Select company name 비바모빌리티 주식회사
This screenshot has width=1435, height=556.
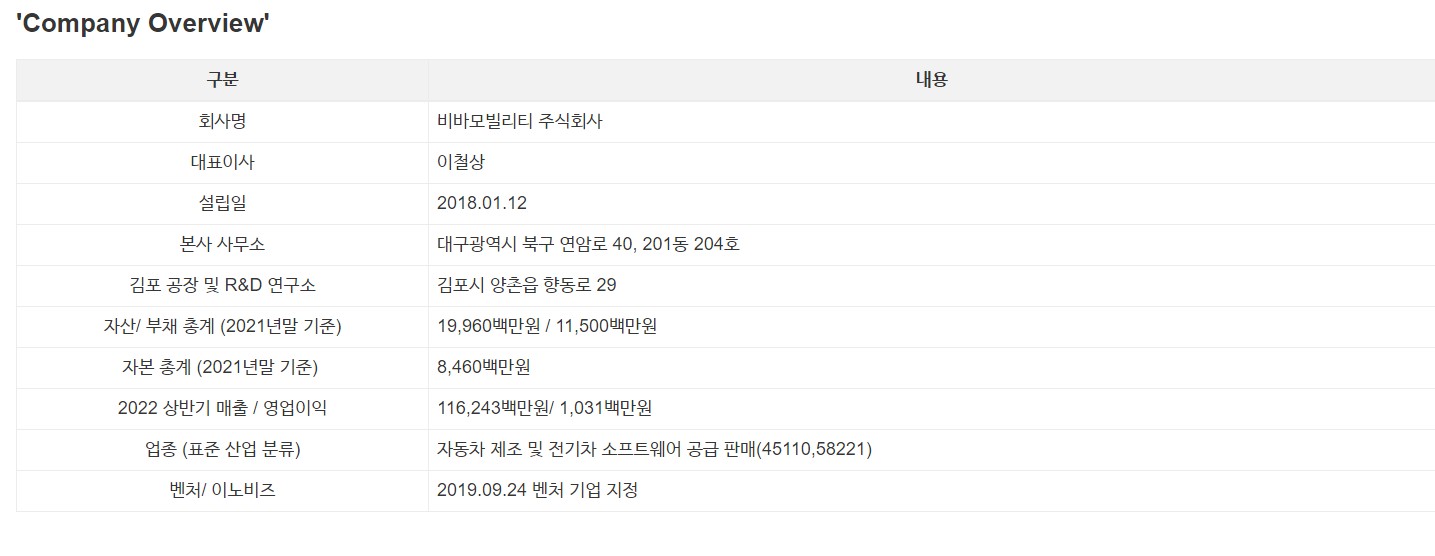(520, 121)
